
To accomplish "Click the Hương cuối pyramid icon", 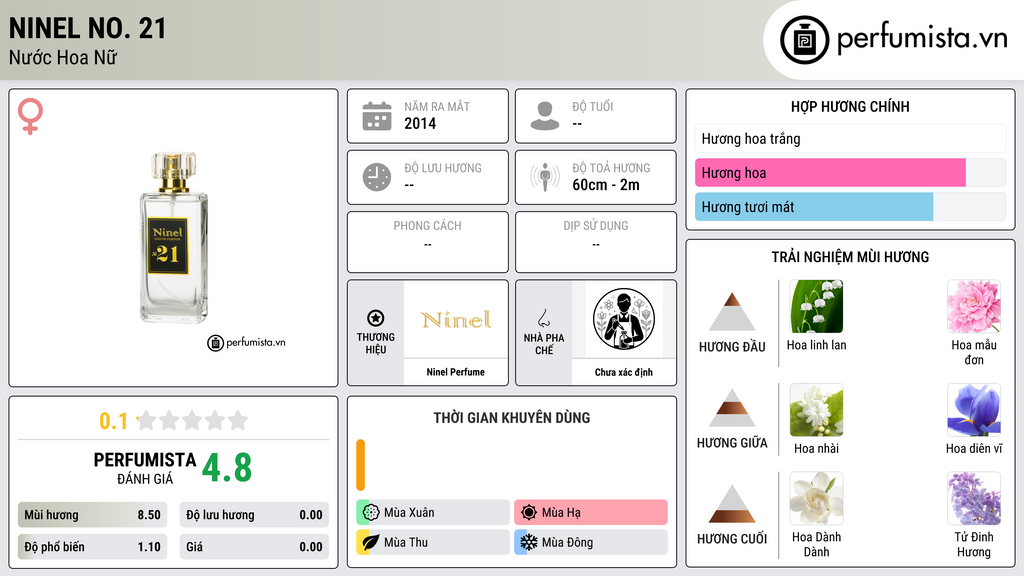I will [x=732, y=504].
